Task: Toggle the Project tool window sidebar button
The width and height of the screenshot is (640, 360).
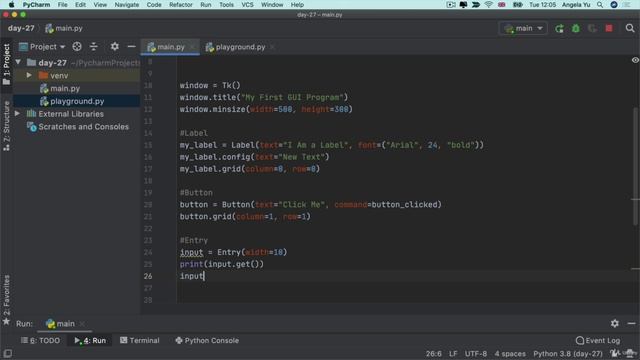Action: 6,64
